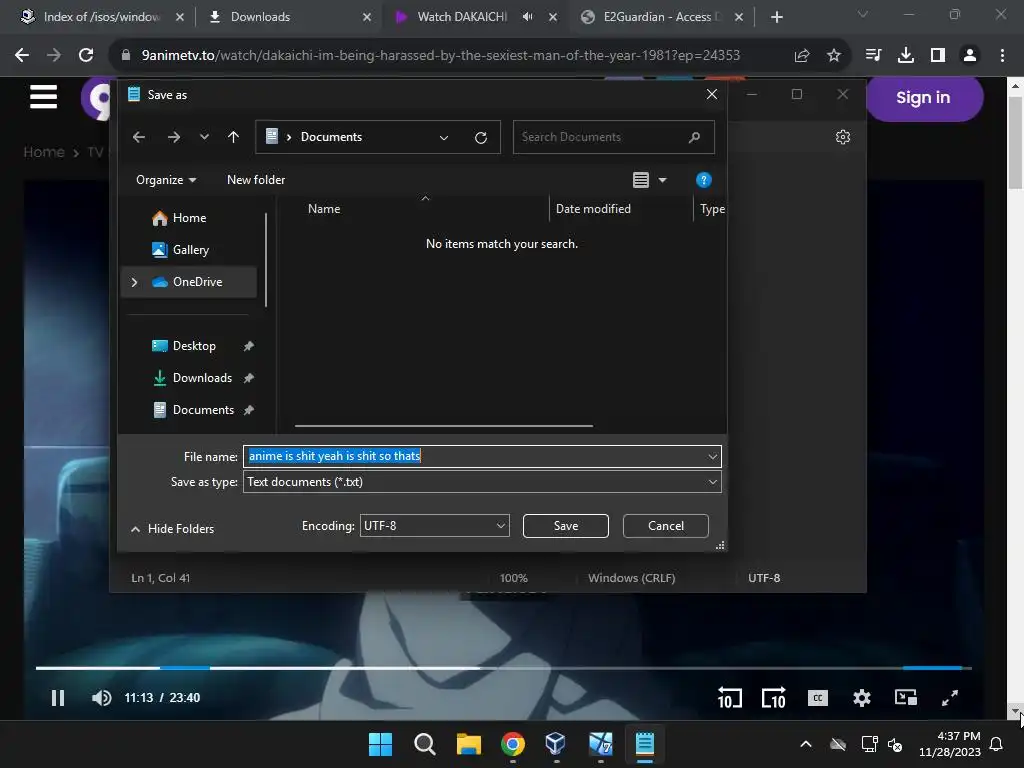Open File Explorer from taskbar

tap(468, 744)
